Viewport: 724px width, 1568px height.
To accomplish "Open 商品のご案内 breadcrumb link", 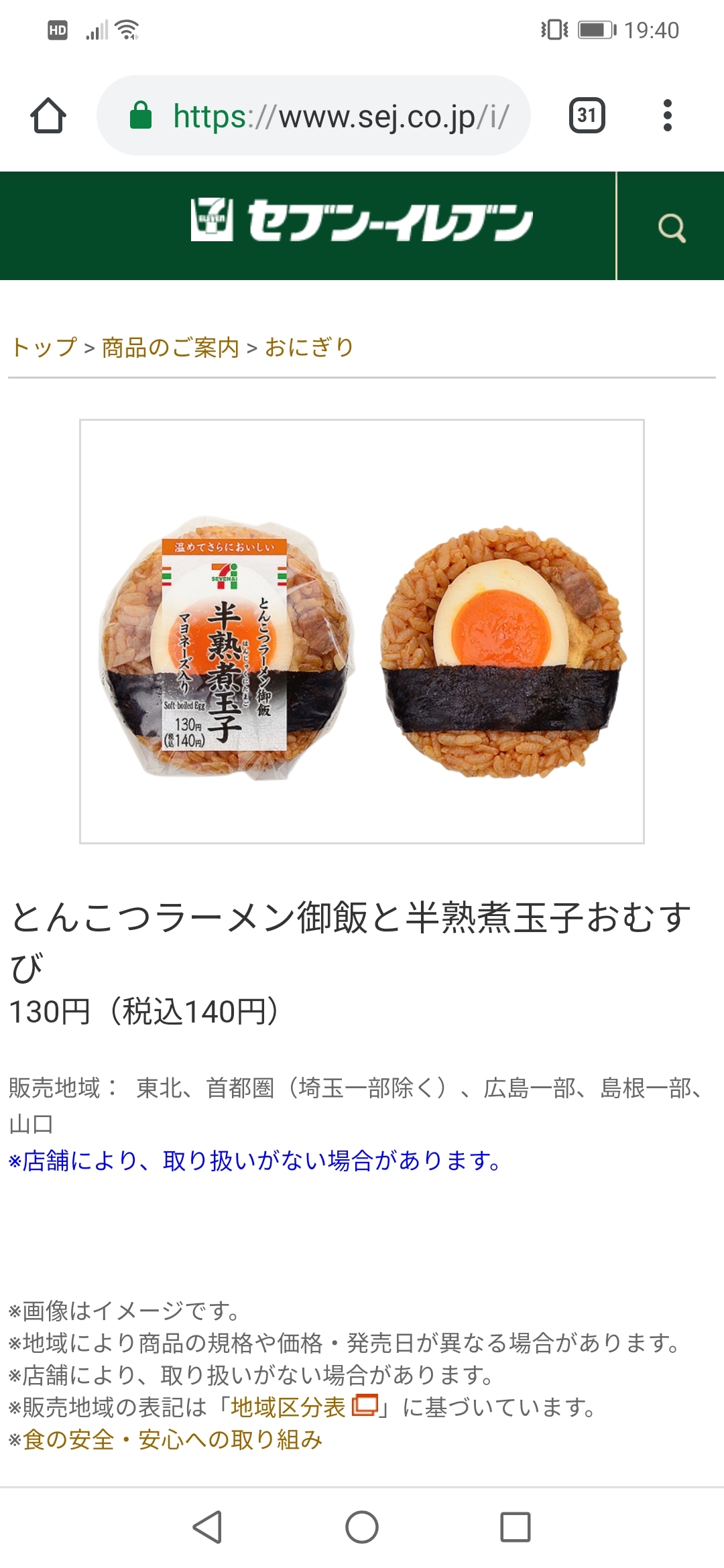I will pyautogui.click(x=170, y=347).
